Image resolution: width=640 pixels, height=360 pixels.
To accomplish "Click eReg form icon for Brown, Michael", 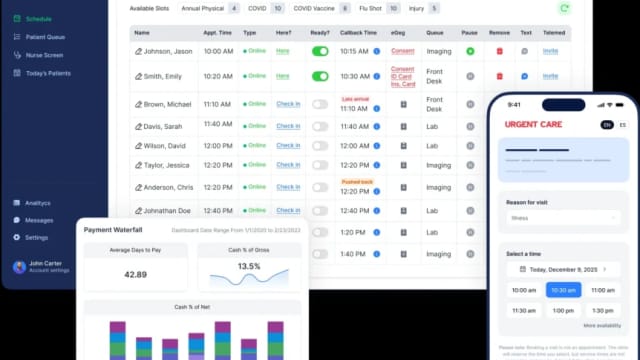I will (x=403, y=104).
